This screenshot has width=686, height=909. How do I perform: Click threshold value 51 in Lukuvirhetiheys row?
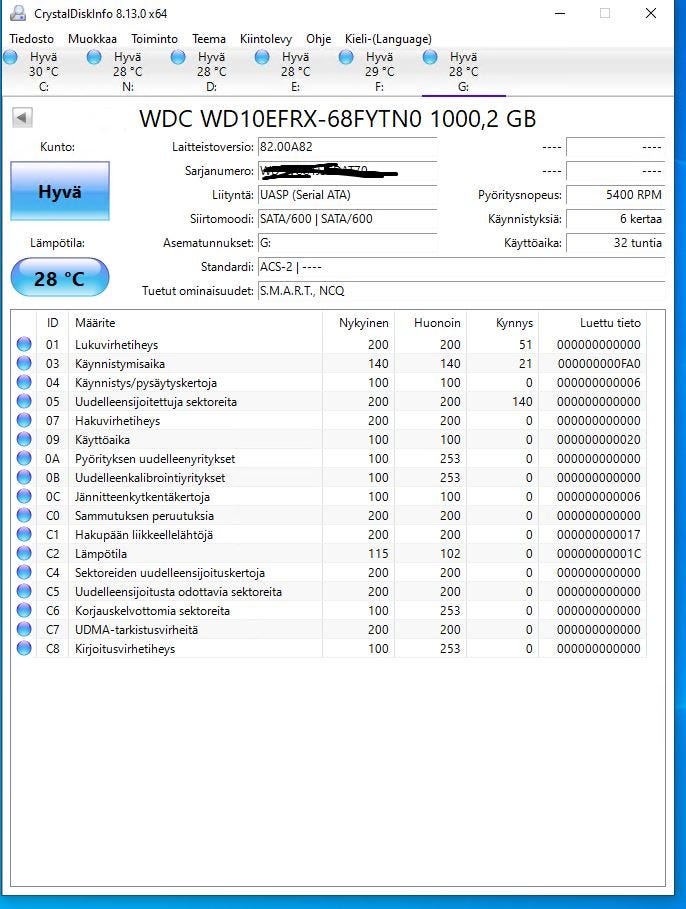pyautogui.click(x=525, y=344)
